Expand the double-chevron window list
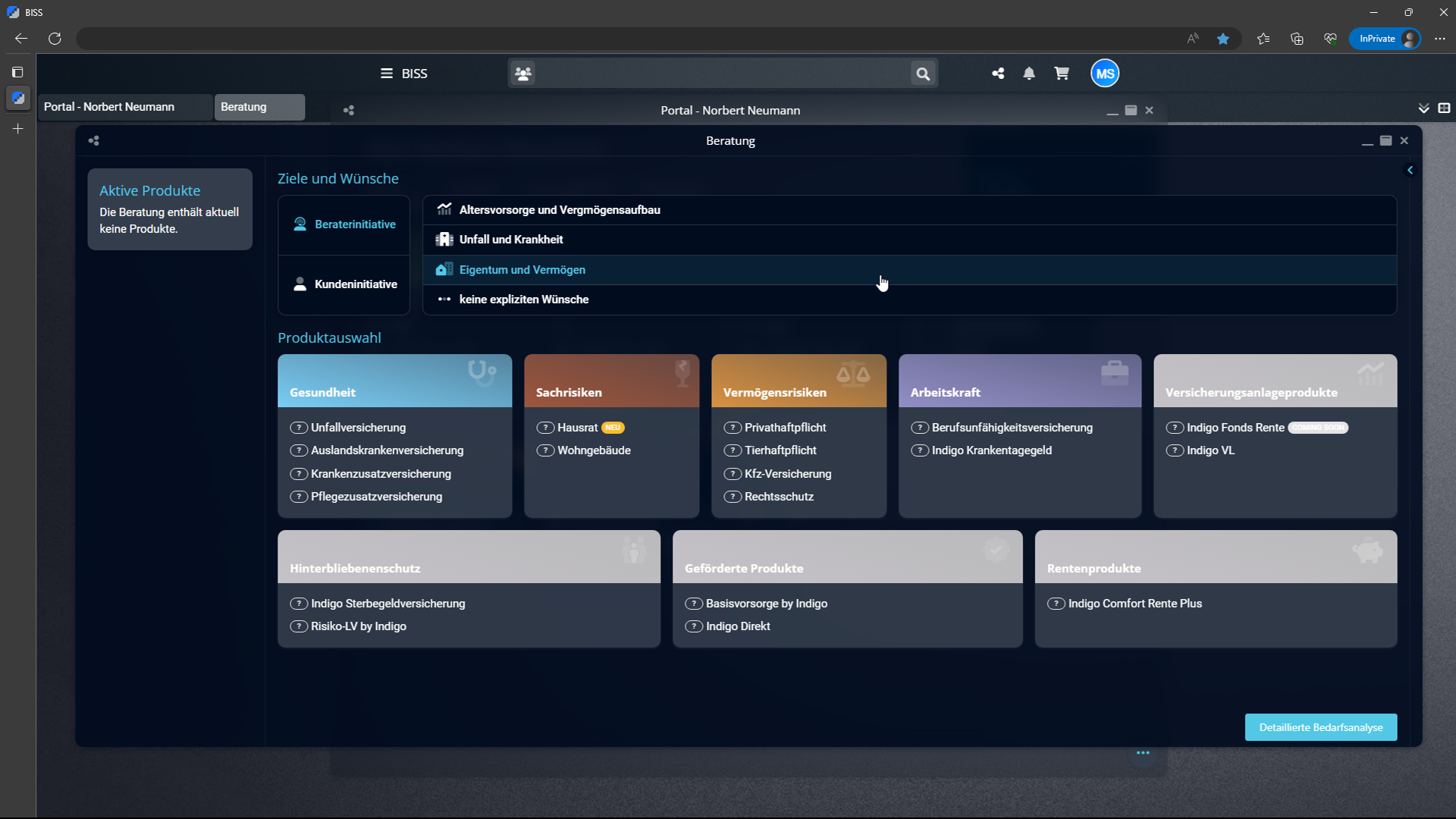This screenshot has width=1456, height=819. [1423, 108]
